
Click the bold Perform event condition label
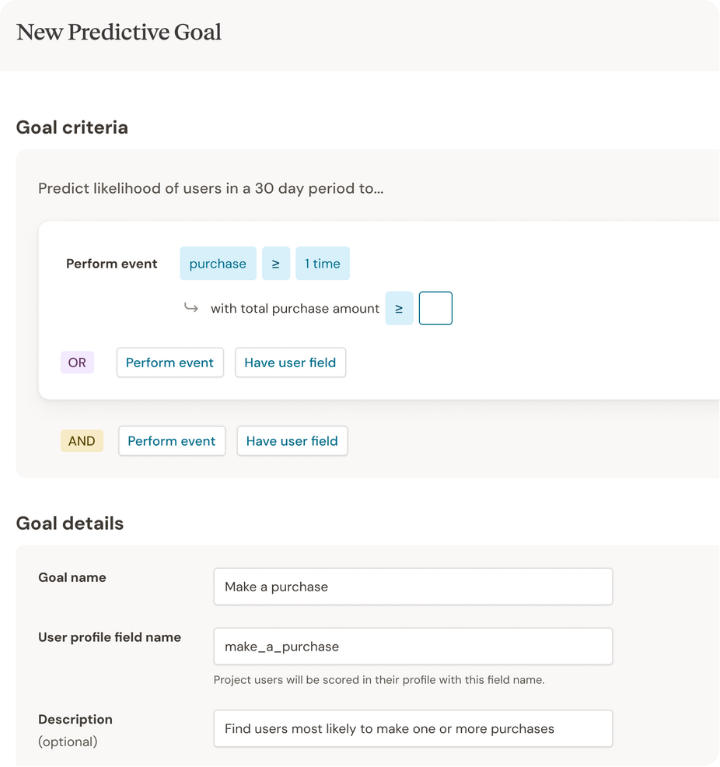[112, 264]
